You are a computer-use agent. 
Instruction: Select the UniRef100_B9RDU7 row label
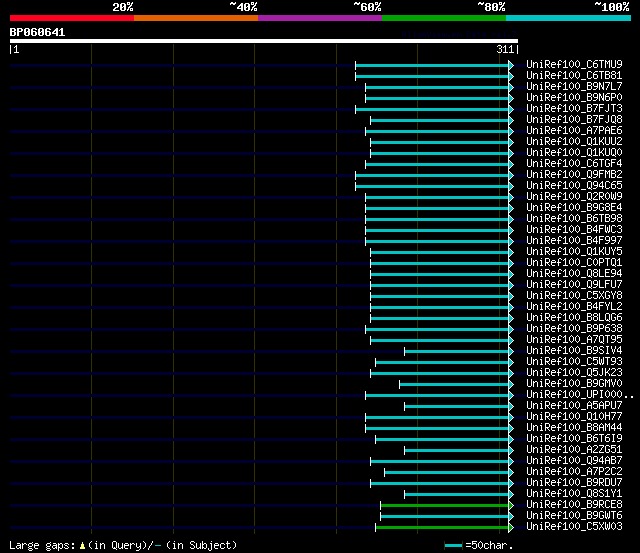click(574, 483)
